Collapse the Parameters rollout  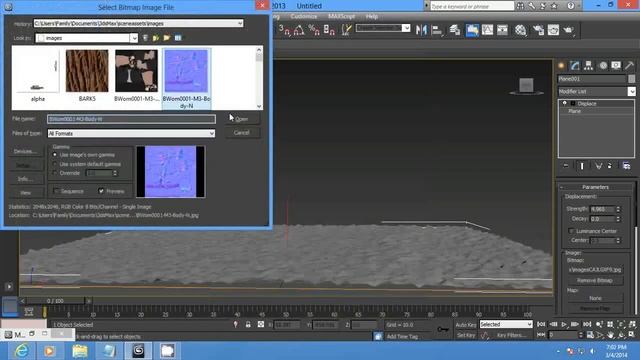tap(596, 187)
